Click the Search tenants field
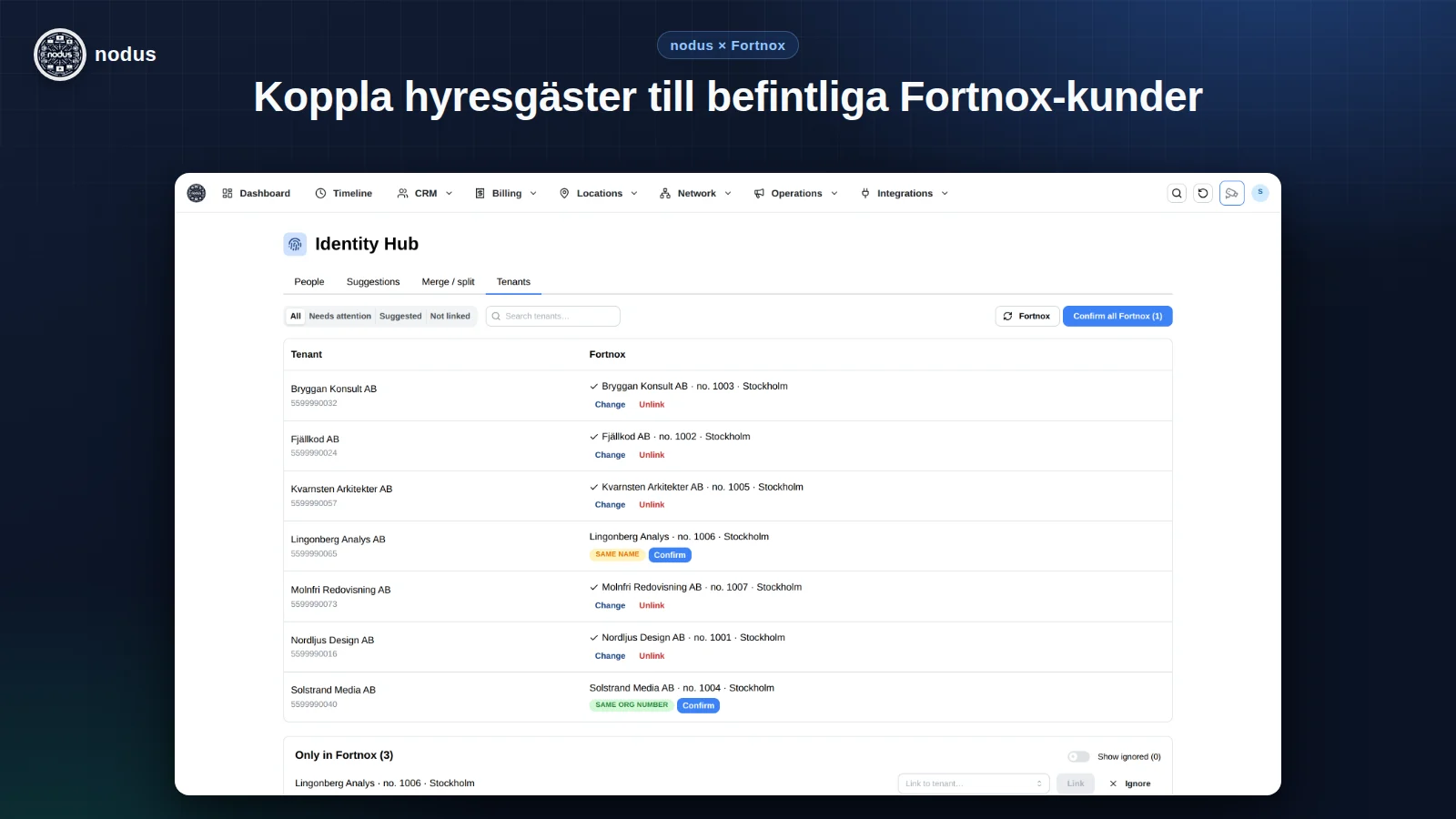1456x819 pixels. pyautogui.click(x=553, y=316)
